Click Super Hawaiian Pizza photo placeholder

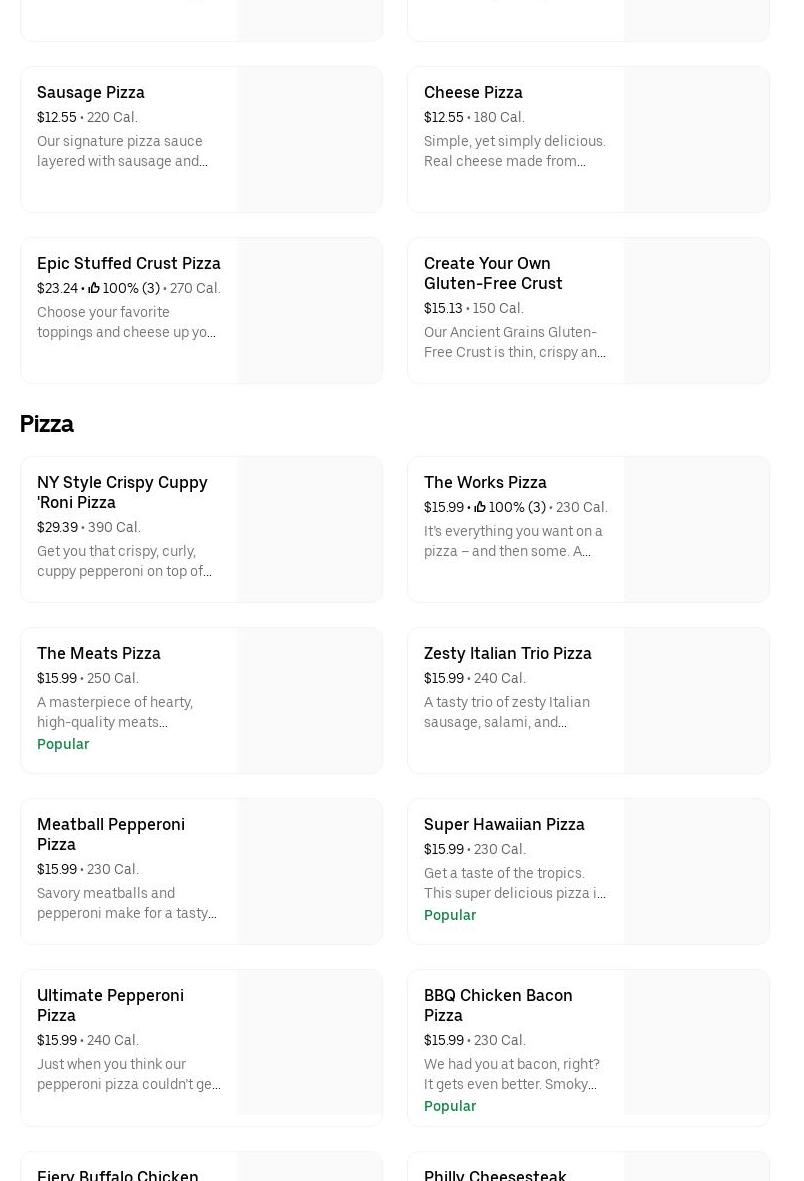pyautogui.click(x=697, y=872)
